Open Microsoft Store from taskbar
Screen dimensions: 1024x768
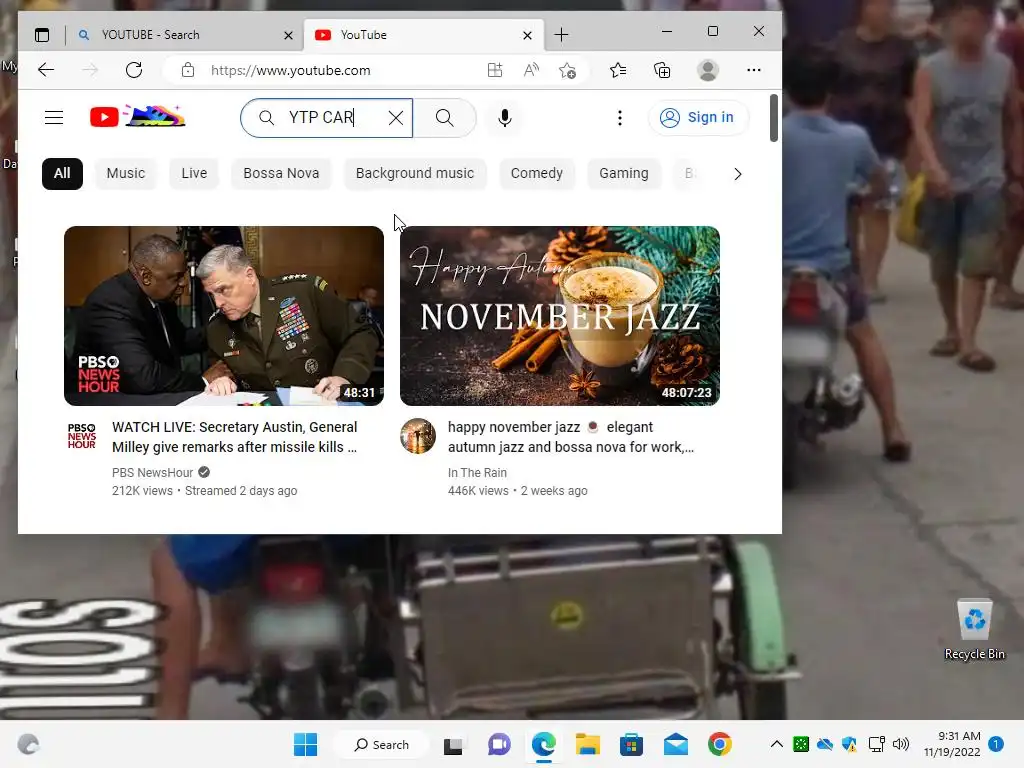coord(631,744)
